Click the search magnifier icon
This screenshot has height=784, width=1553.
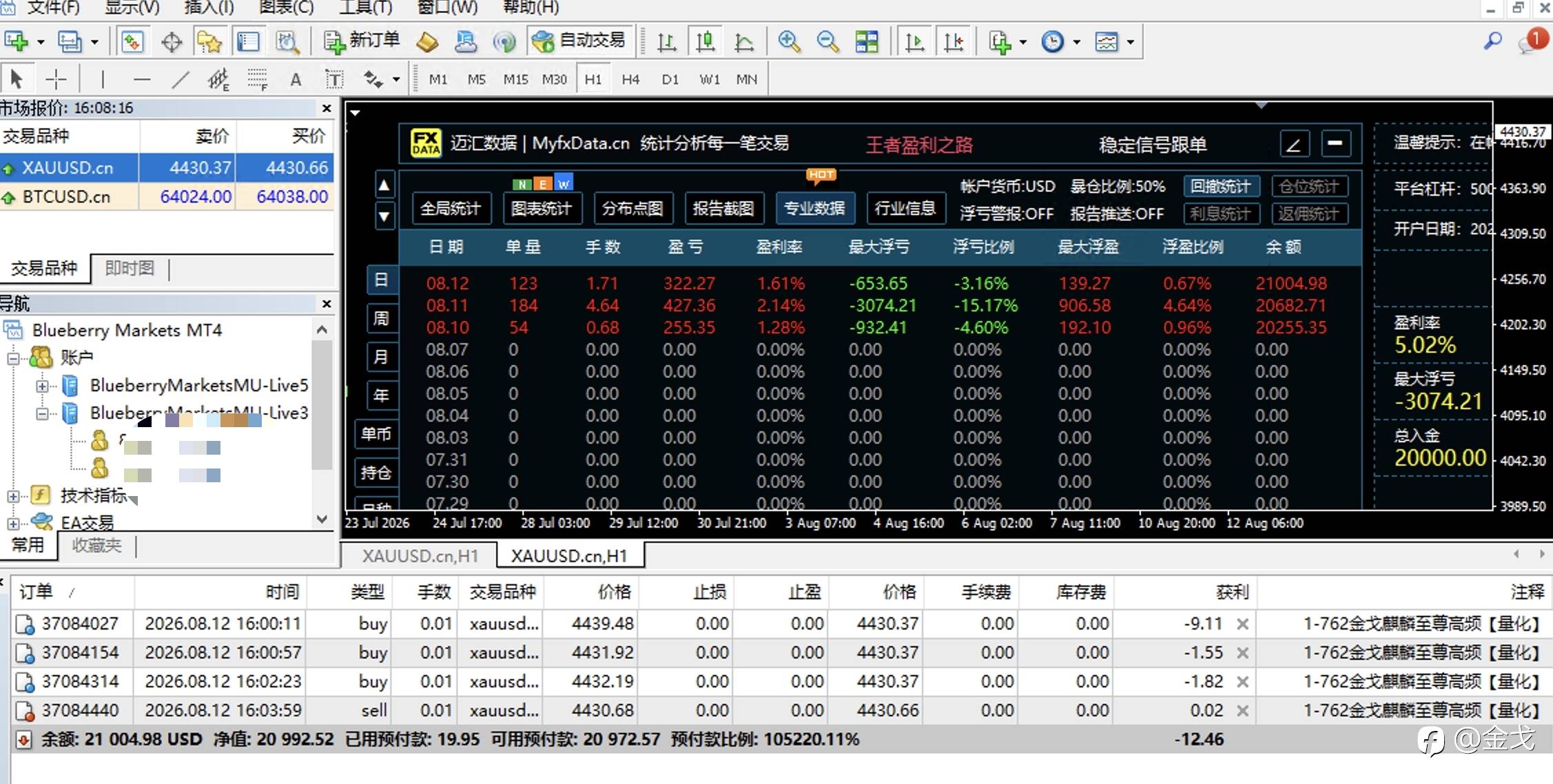click(1492, 41)
